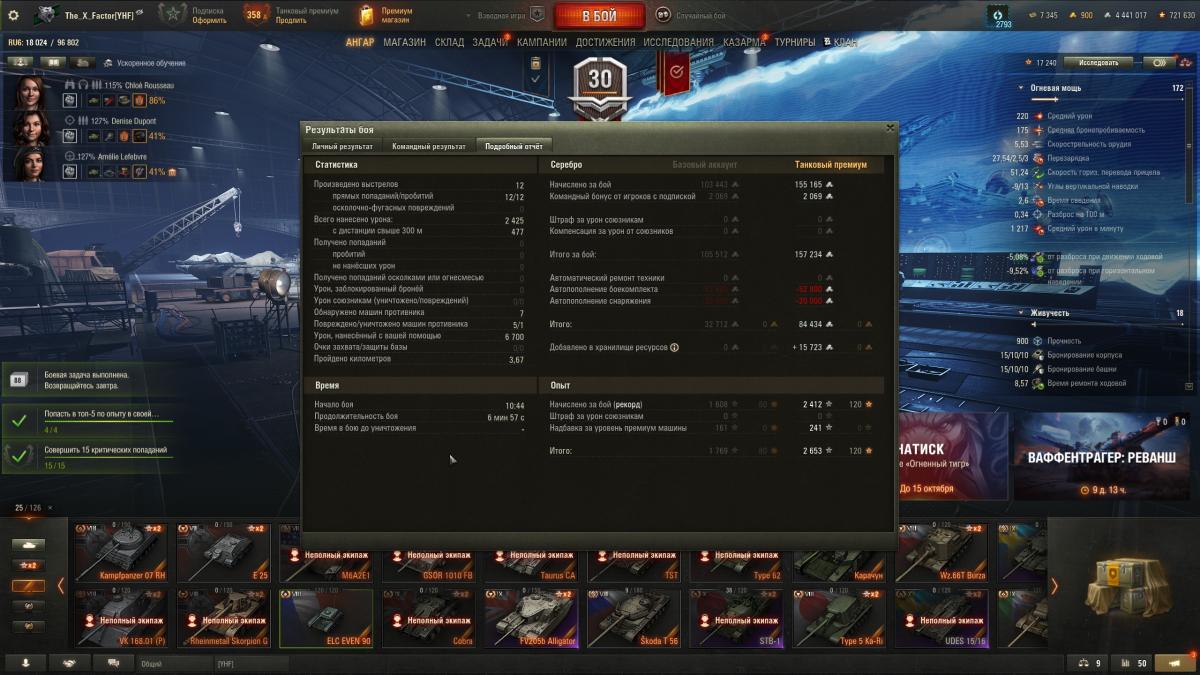Click the 358 days tank premium badge
This screenshot has height=675, width=1200.
256,14
